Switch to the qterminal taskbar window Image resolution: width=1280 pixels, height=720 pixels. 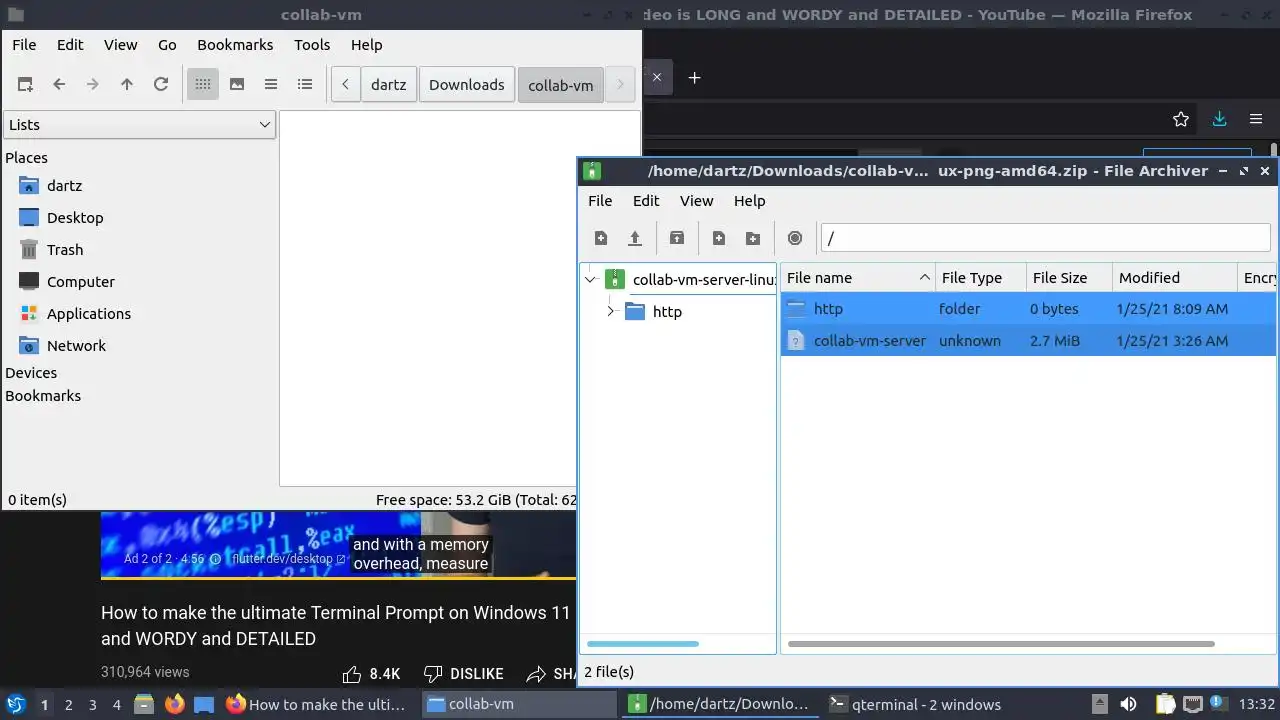[917, 704]
